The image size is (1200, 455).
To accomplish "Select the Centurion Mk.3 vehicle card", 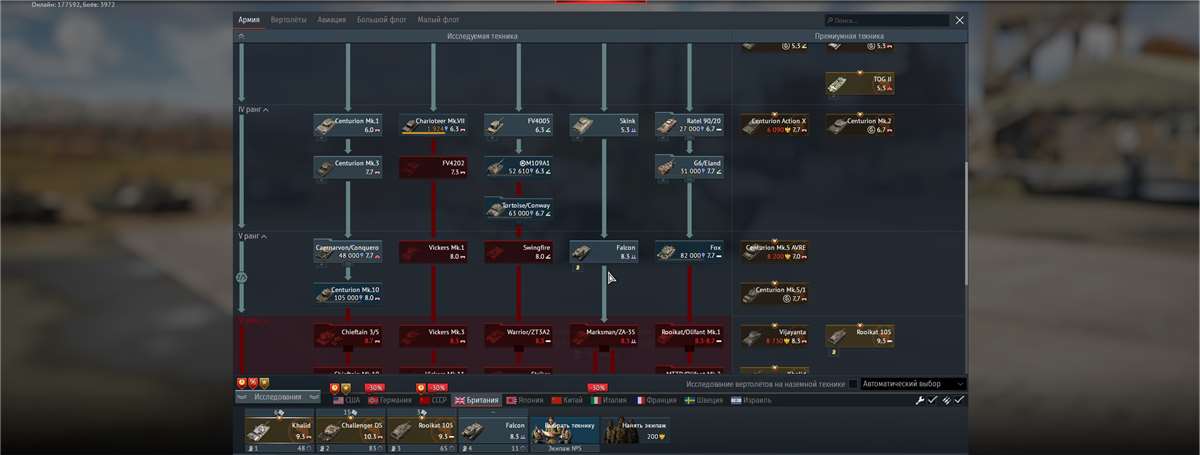I will (348, 167).
